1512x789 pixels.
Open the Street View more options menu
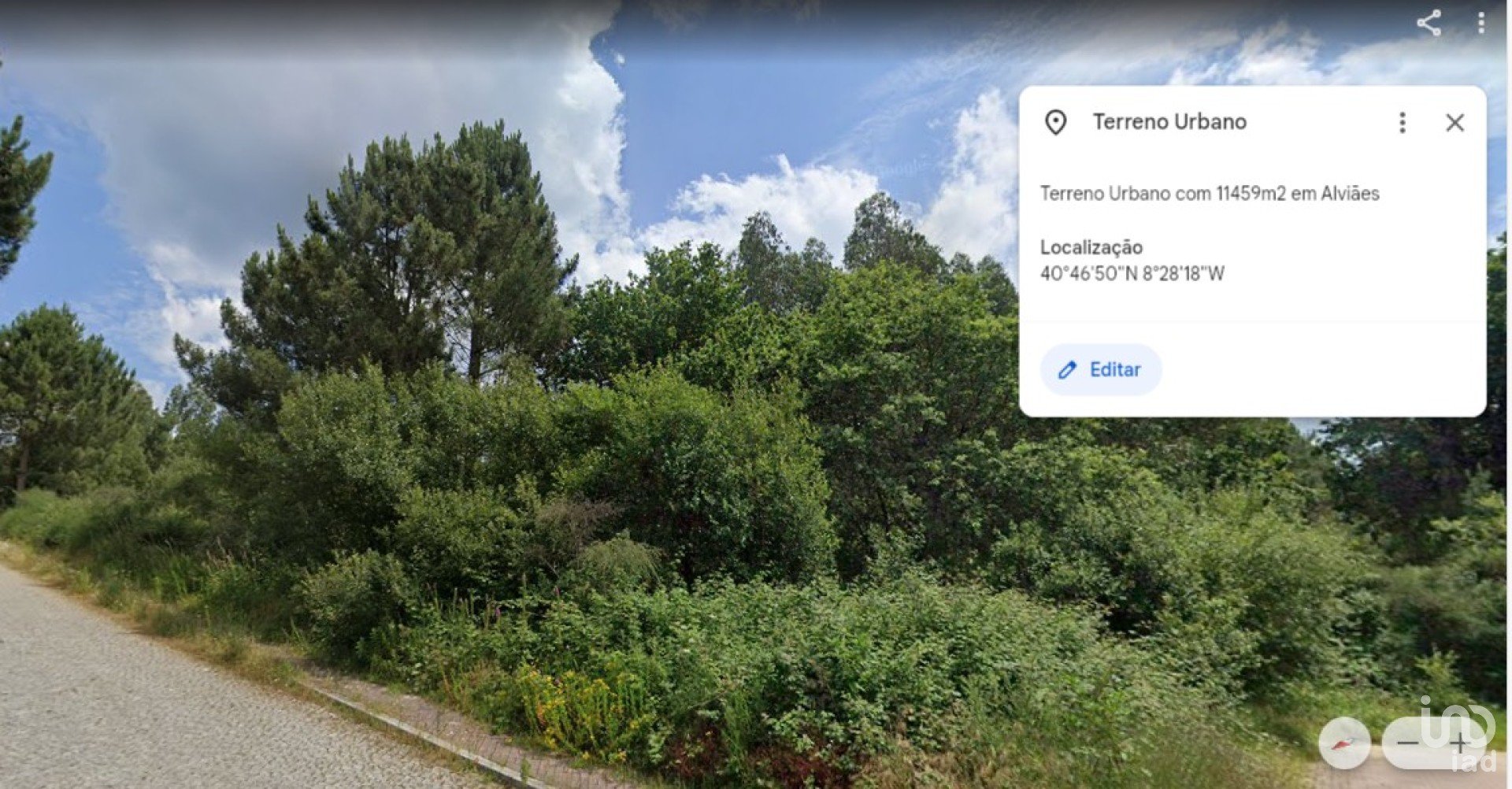[1481, 23]
